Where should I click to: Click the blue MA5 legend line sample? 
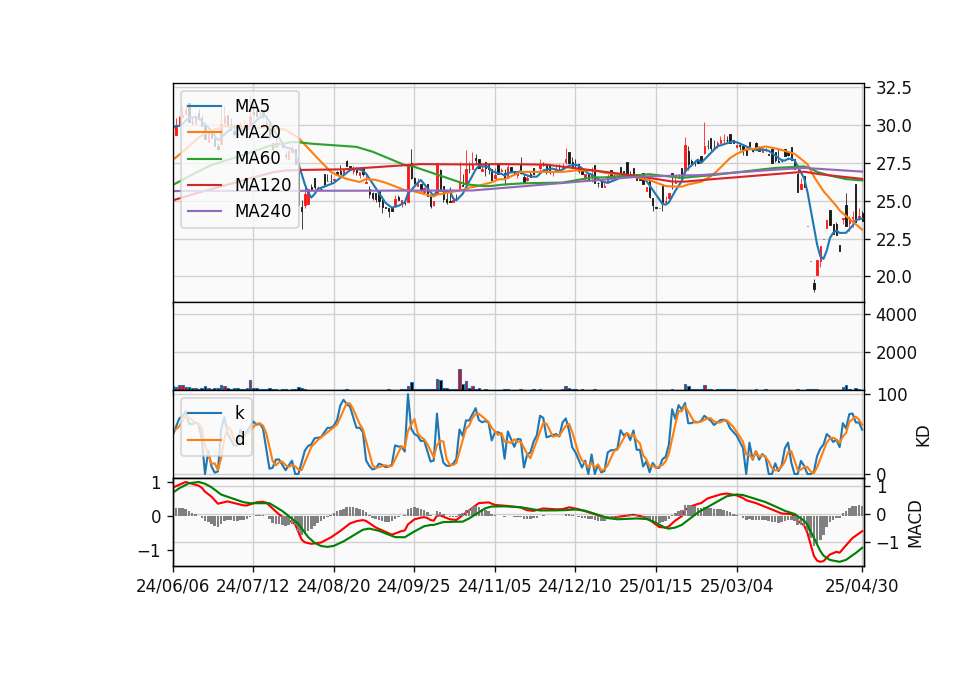click(x=204, y=107)
